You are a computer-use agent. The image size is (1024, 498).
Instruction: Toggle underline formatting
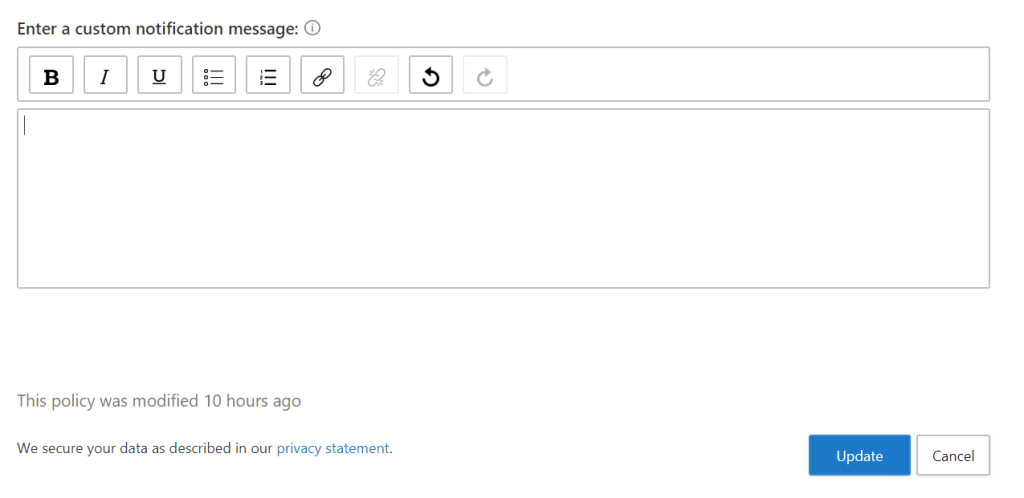pyautogui.click(x=159, y=76)
